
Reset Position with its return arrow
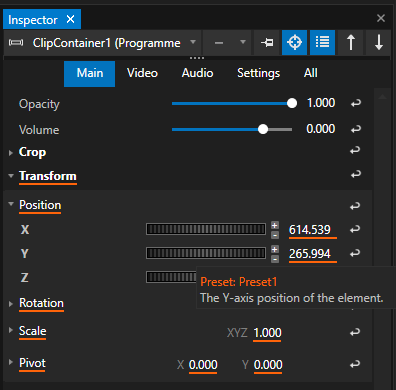pos(355,206)
